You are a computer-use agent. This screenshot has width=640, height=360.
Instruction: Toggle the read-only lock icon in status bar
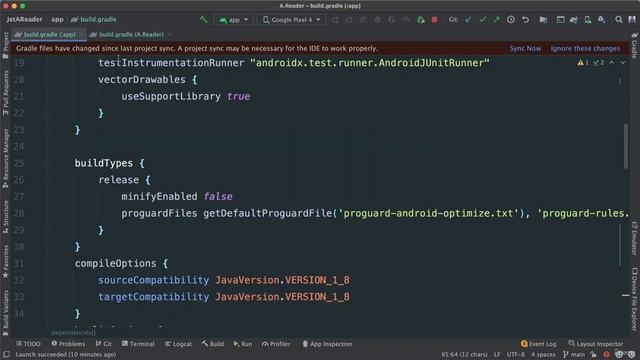click(x=593, y=354)
